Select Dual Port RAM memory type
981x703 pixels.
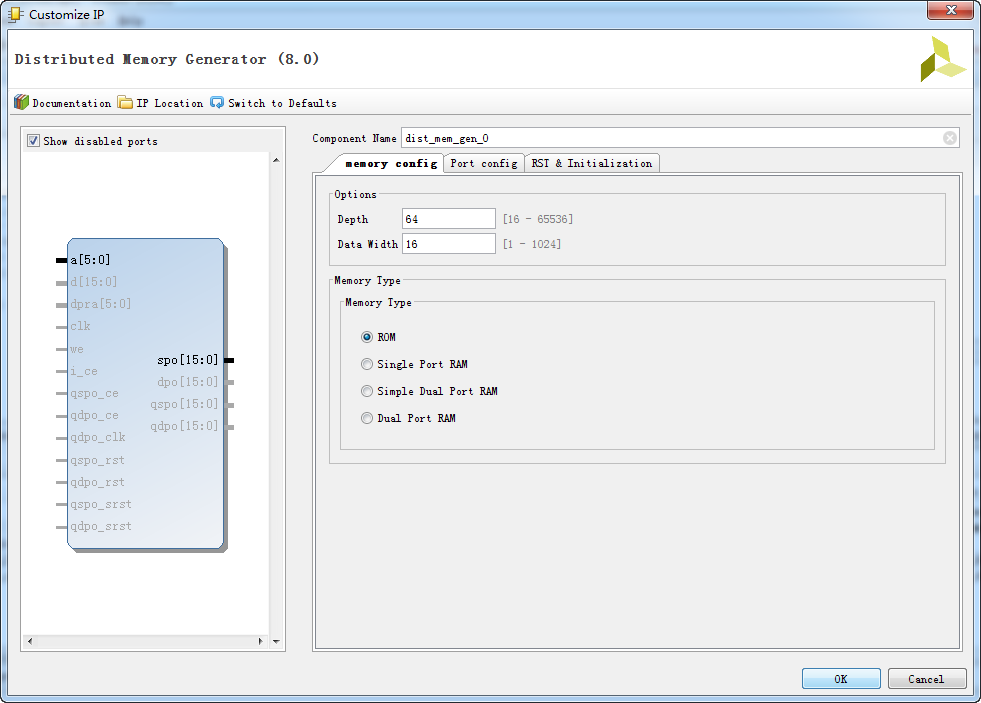(367, 418)
